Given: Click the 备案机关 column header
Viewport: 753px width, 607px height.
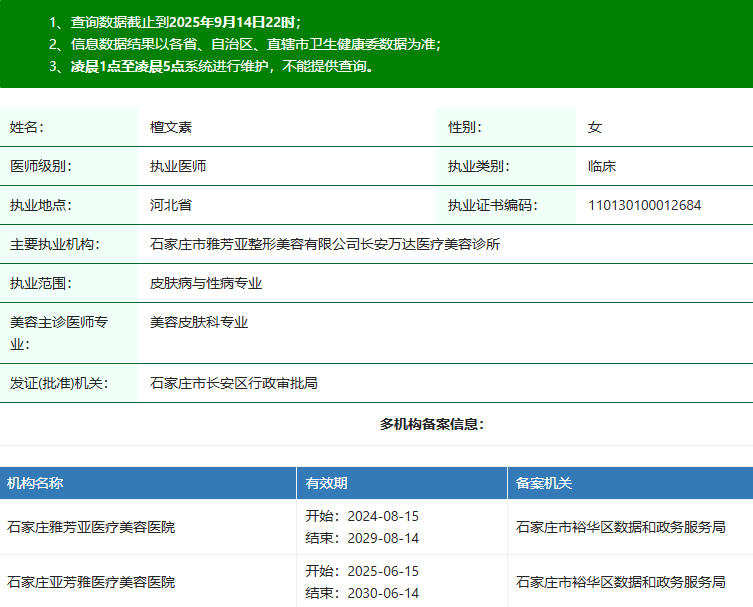Looking at the screenshot, I should tap(544, 483).
